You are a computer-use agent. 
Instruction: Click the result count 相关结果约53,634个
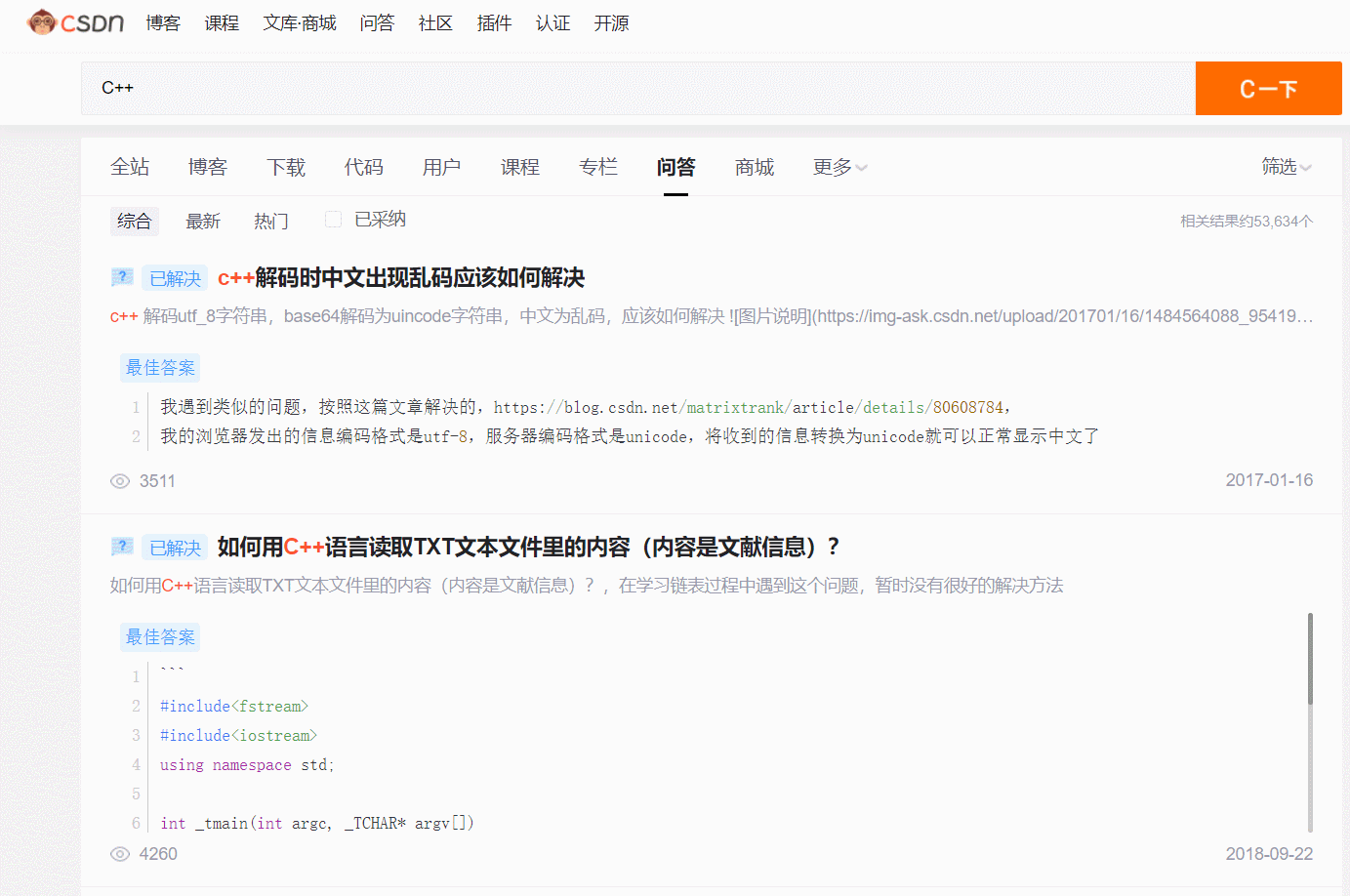pos(1247,222)
